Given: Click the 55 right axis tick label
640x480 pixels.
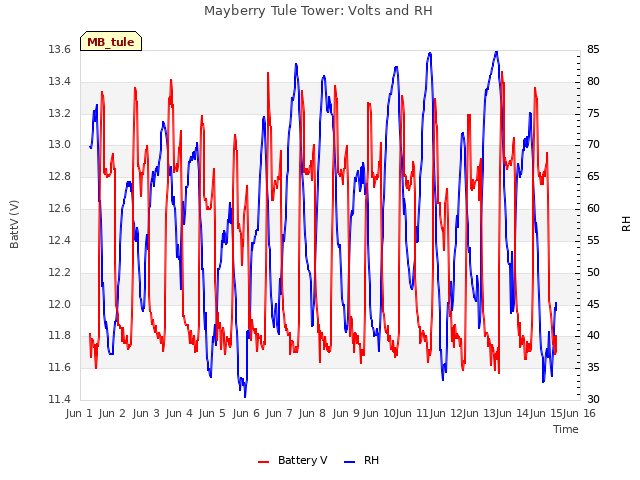Looking at the screenshot, I should click(x=593, y=240).
